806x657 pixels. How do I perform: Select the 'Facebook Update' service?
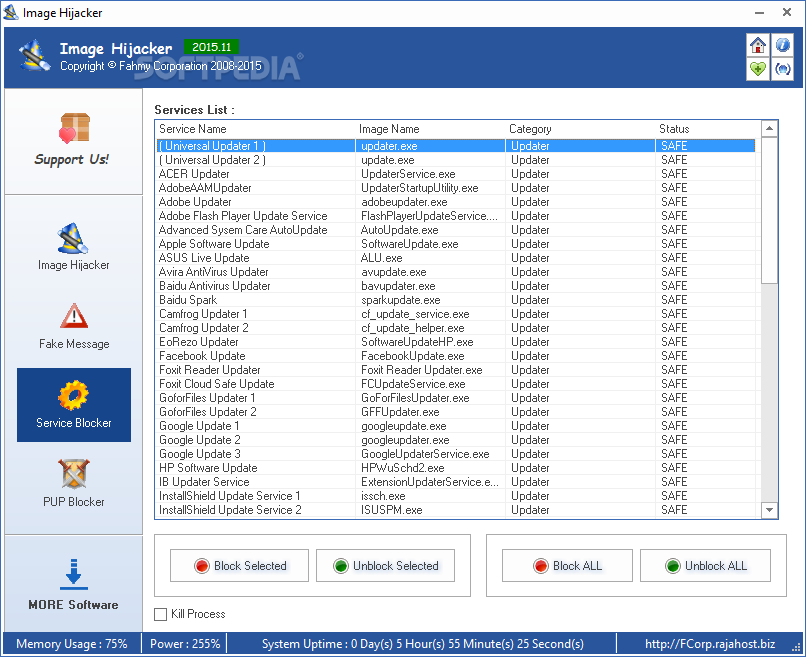[456, 356]
